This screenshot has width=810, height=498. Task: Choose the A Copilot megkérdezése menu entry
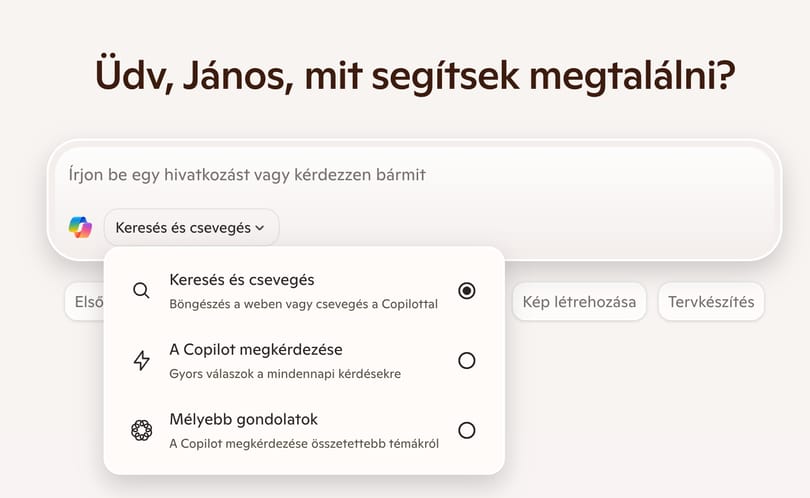(x=304, y=361)
